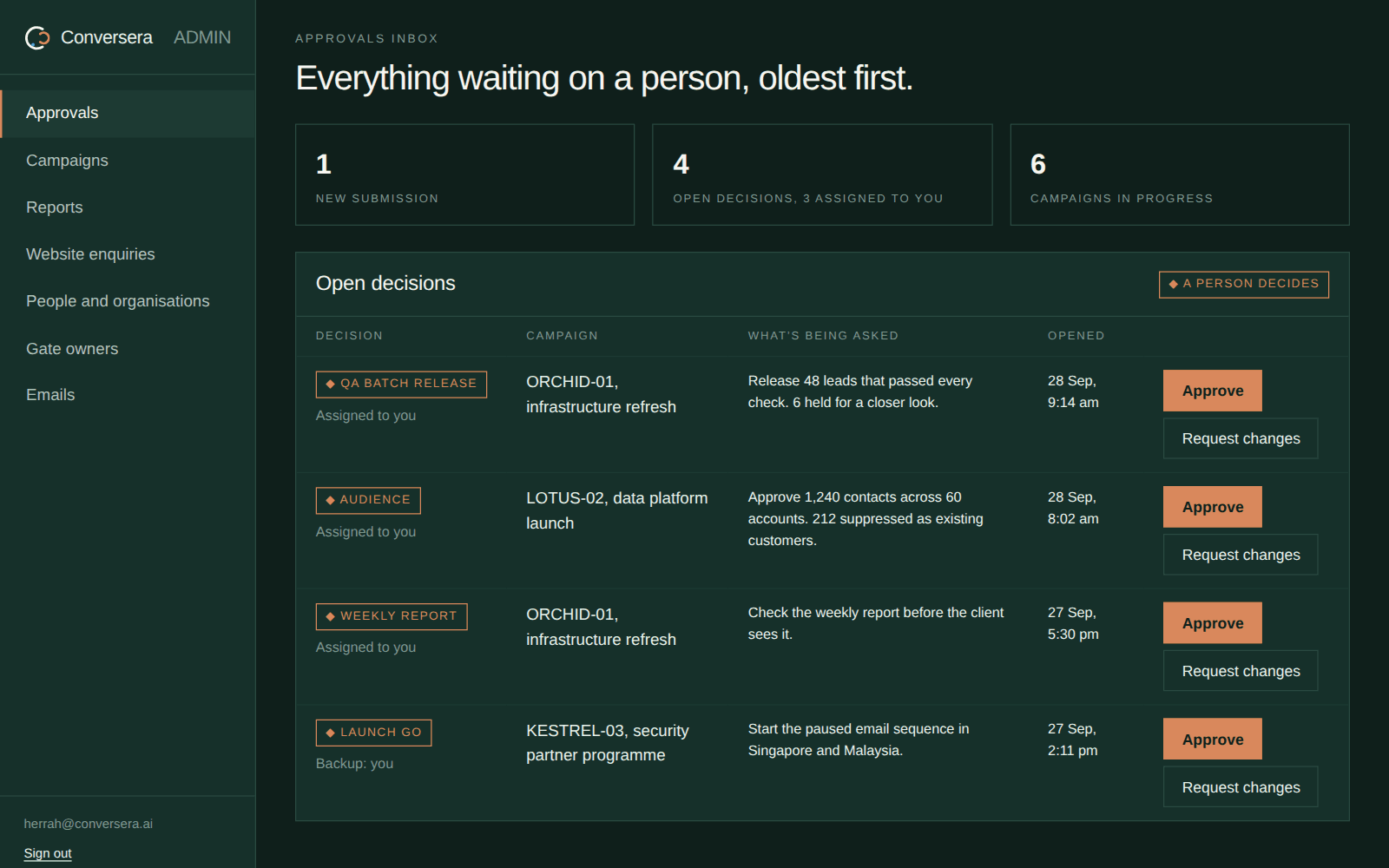Click 'Assigned to you' under the Audience tag
Screen dimensions: 1389x868
pos(365,532)
